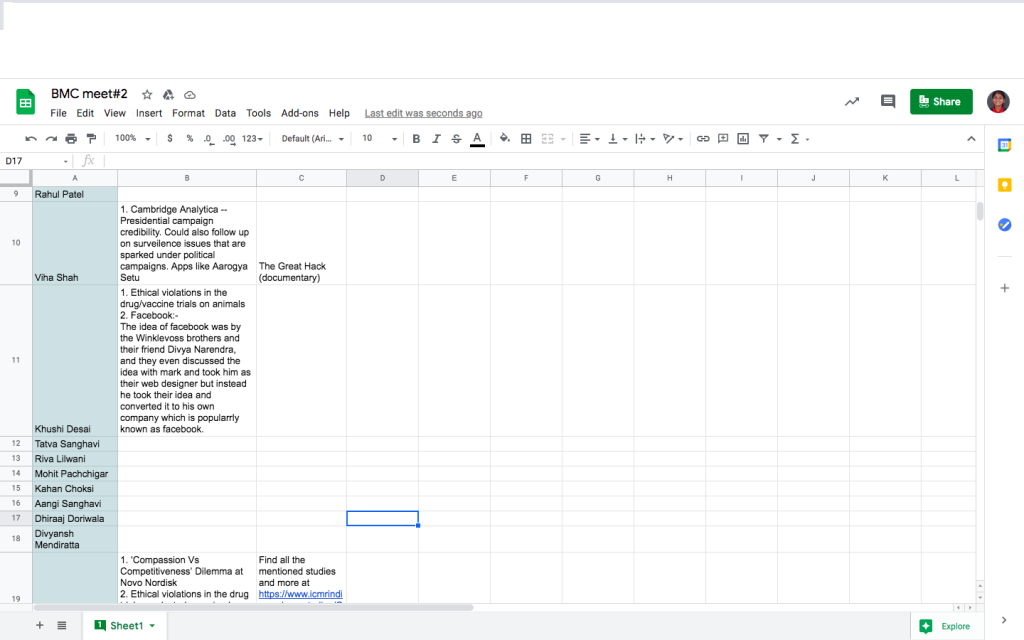Toggle bold formatting
Viewport: 1024px width, 640px height.
pyautogui.click(x=416, y=138)
